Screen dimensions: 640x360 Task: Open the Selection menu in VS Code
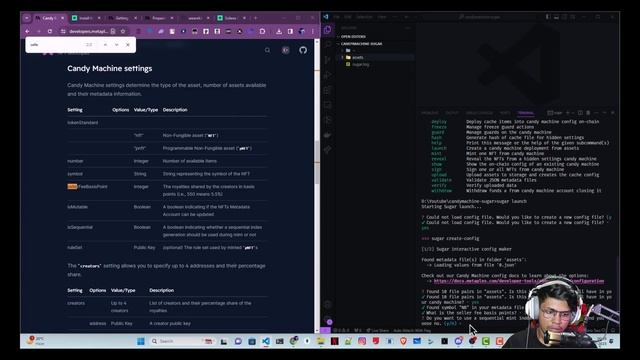[x=364, y=17]
